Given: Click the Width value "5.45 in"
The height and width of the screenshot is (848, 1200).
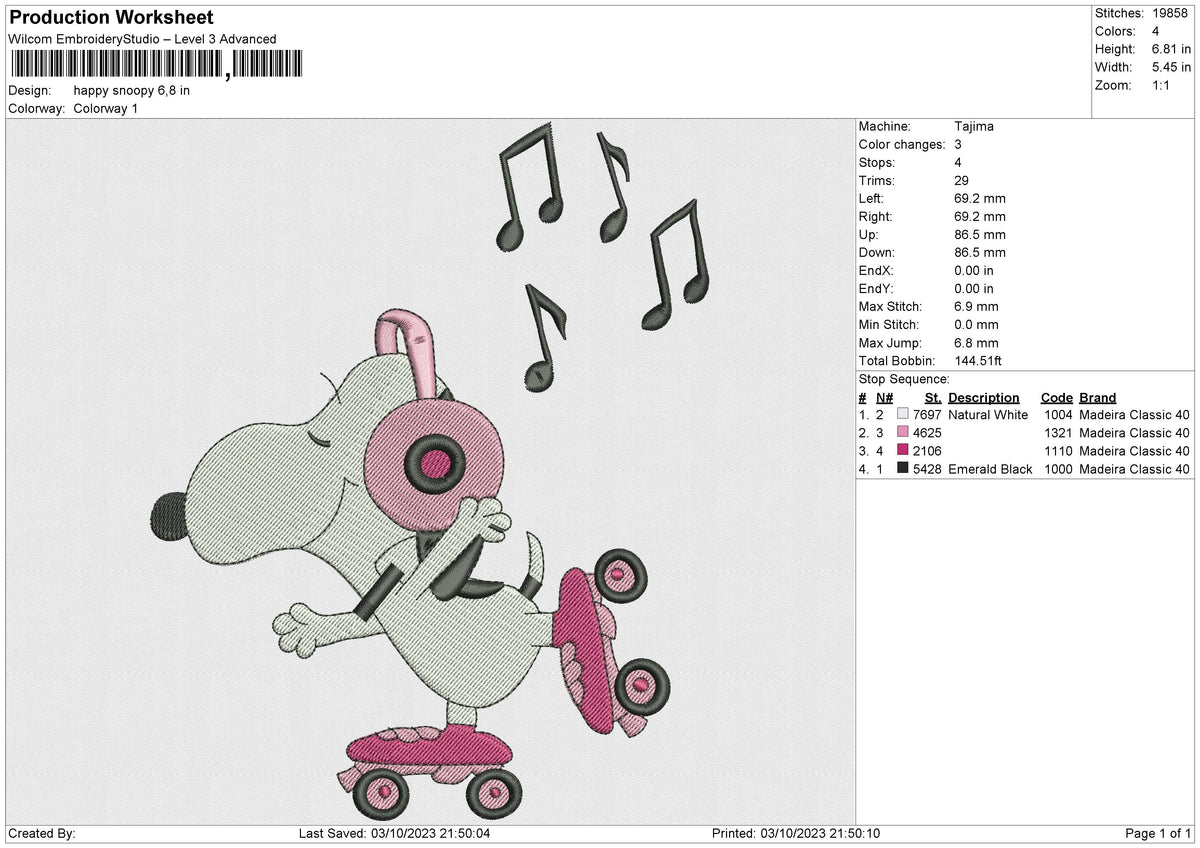Looking at the screenshot, I should click(x=1171, y=67).
